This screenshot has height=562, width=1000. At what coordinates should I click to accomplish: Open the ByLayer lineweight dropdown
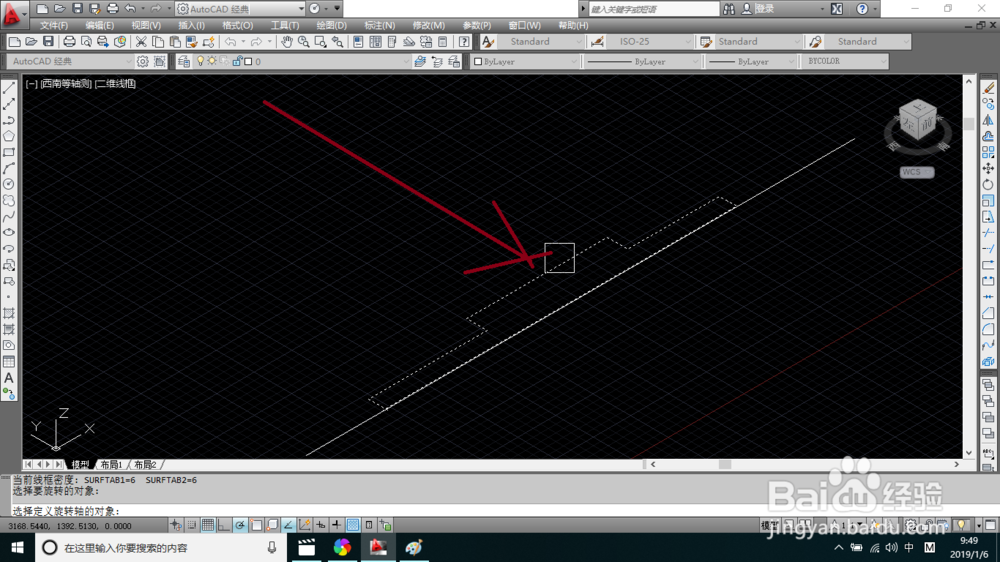pos(751,61)
